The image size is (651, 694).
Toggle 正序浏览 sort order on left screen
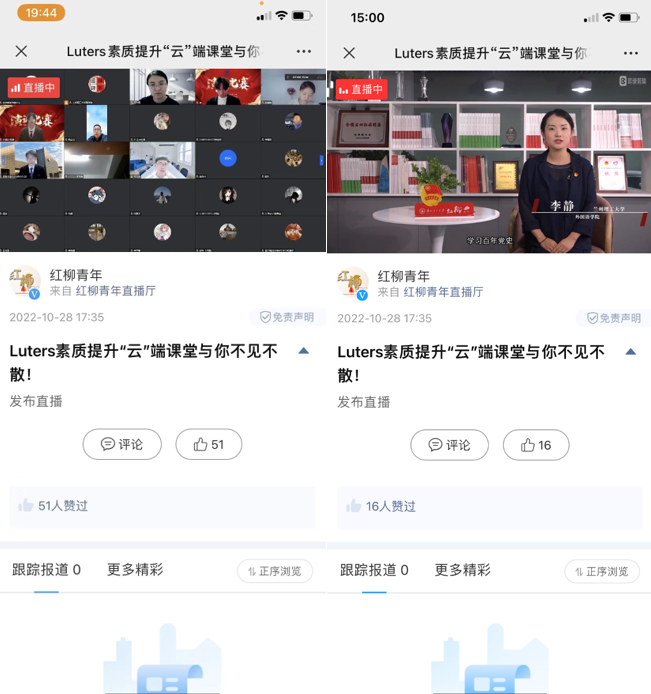click(x=275, y=571)
